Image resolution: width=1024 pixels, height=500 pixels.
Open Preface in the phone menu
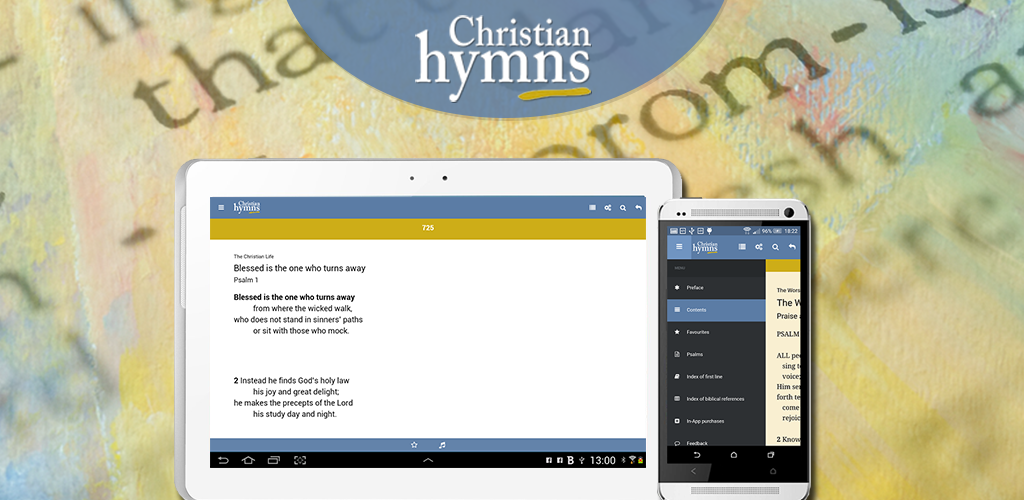pos(716,288)
